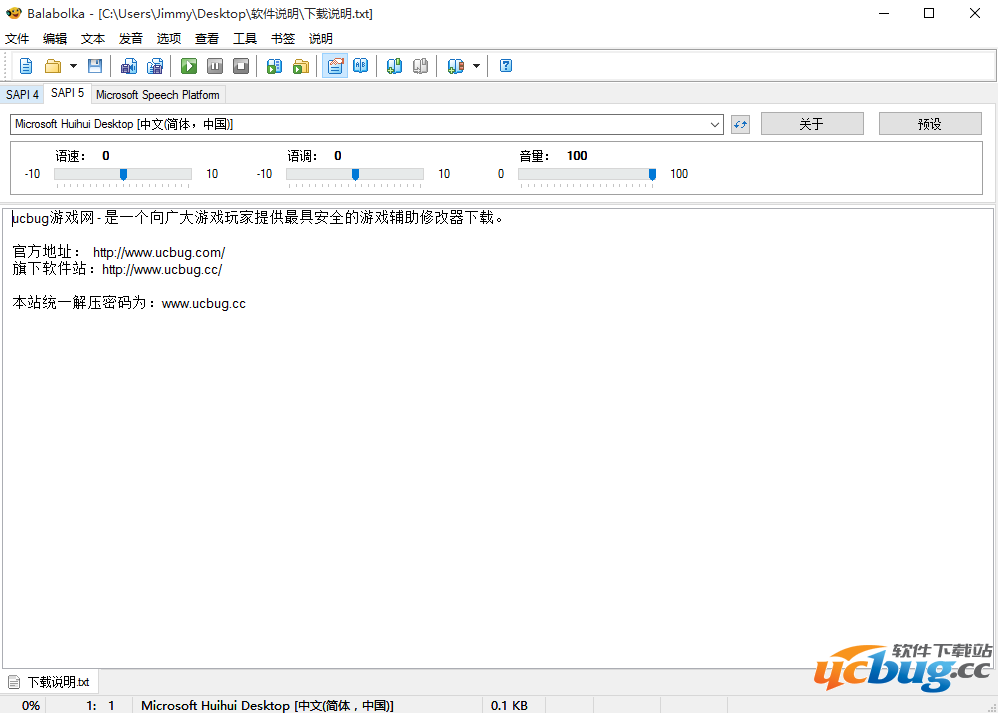Select the 下载说明.txt document tab at bottom
Viewport: 998px width, 713px height.
point(57,682)
